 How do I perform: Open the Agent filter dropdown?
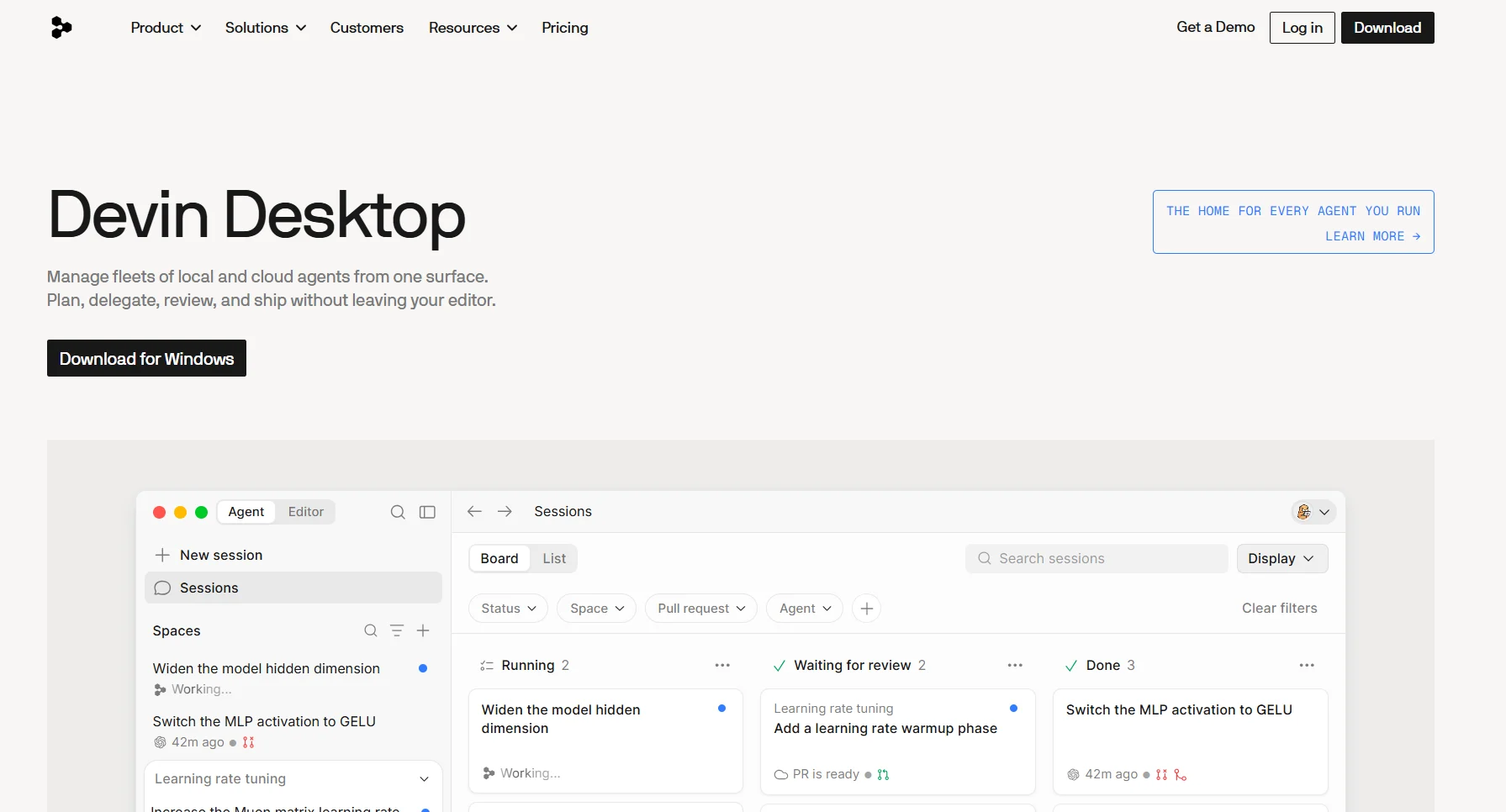point(805,609)
